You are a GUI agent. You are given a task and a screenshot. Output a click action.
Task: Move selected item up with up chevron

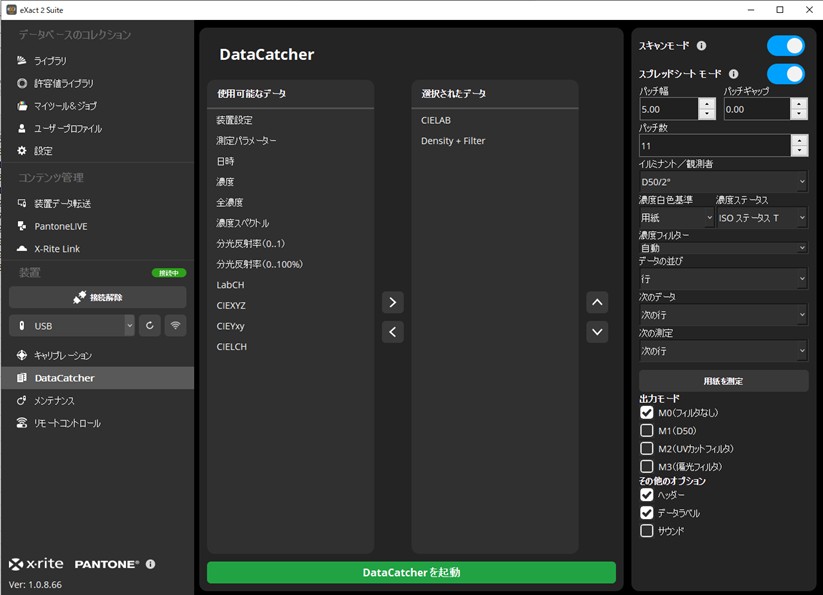tap(597, 302)
